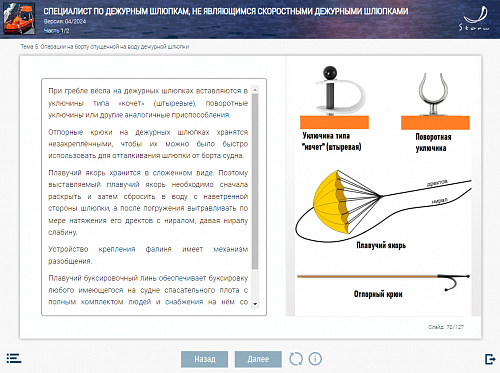
Task: Click the Storm logo in header
Action: pos(474,19)
